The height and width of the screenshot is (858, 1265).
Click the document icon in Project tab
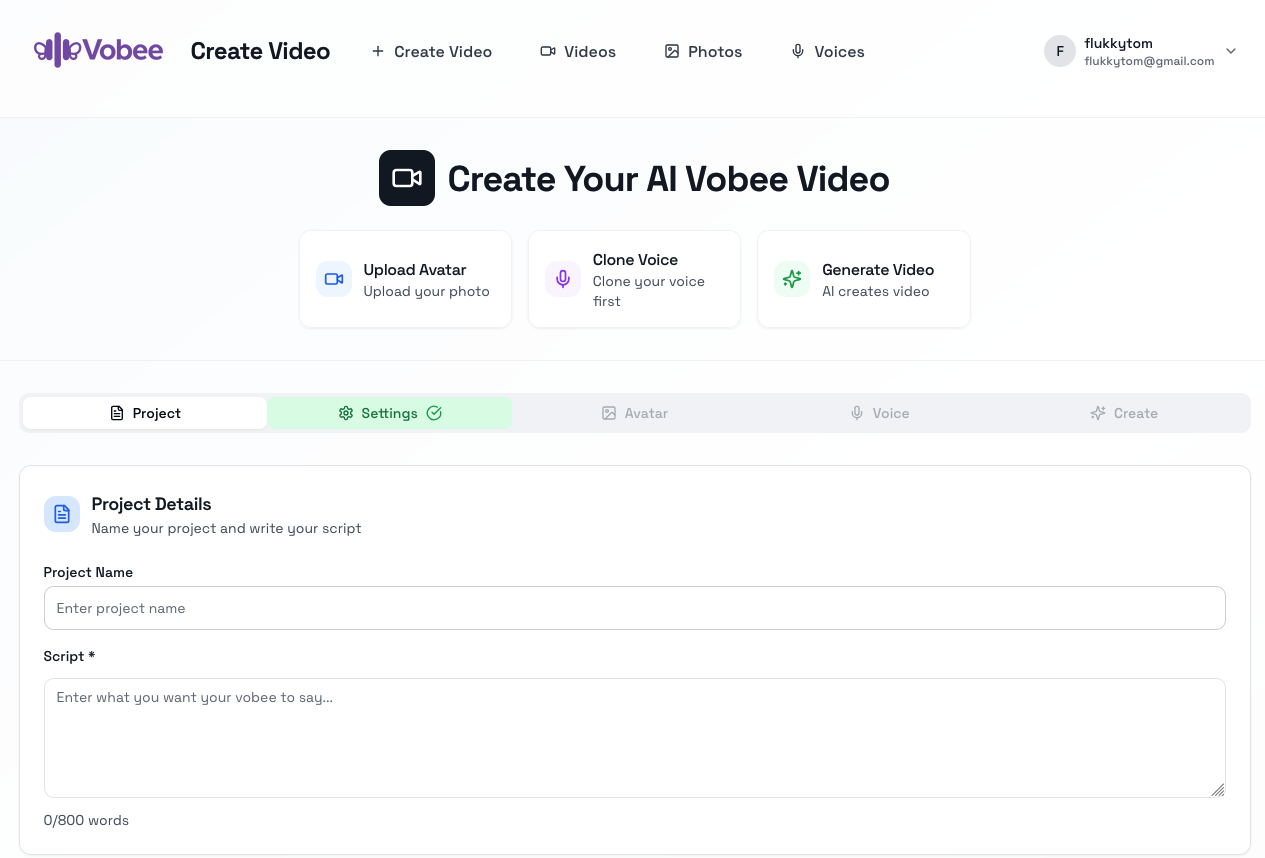tap(117, 413)
